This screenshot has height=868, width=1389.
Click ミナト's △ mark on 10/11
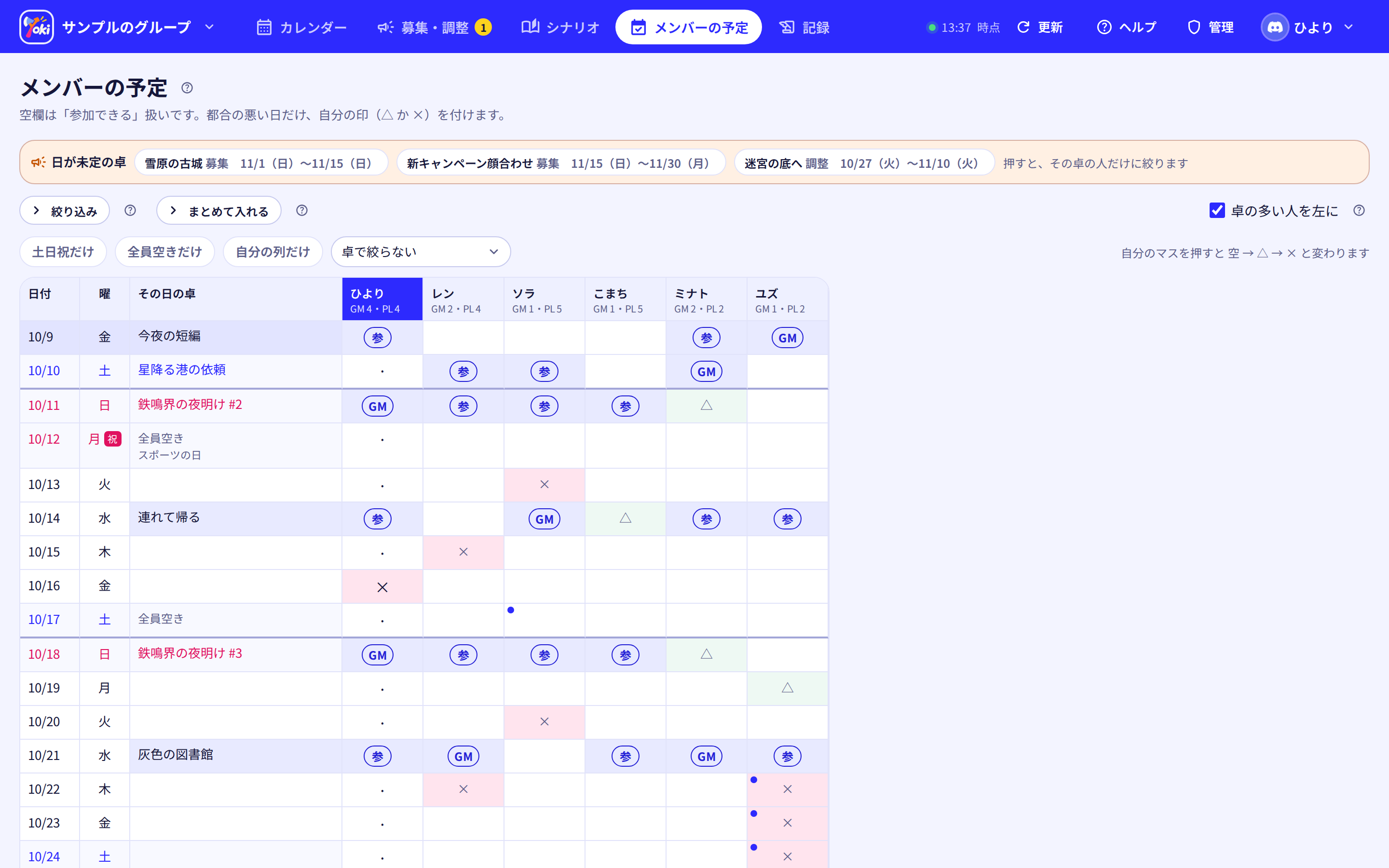pyautogui.click(x=707, y=406)
